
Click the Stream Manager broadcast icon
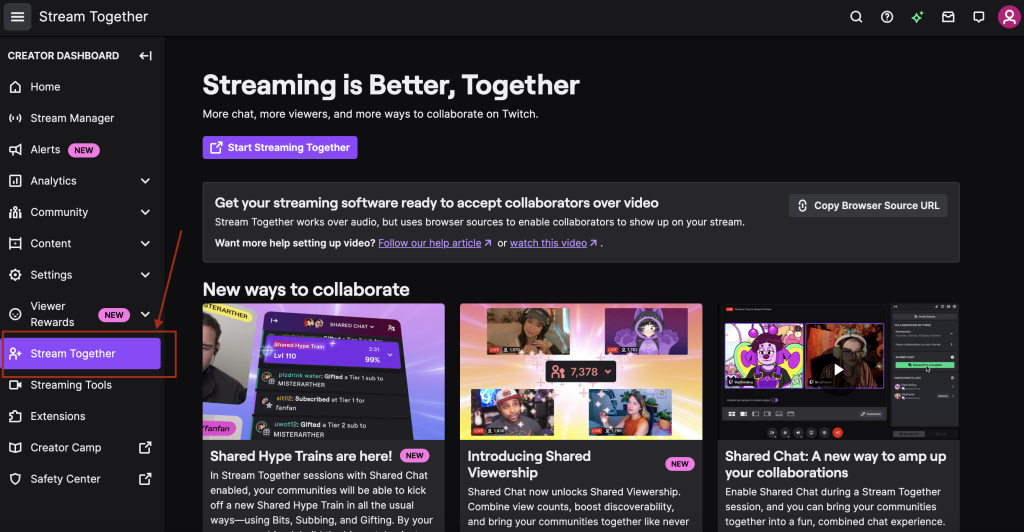[x=16, y=118]
